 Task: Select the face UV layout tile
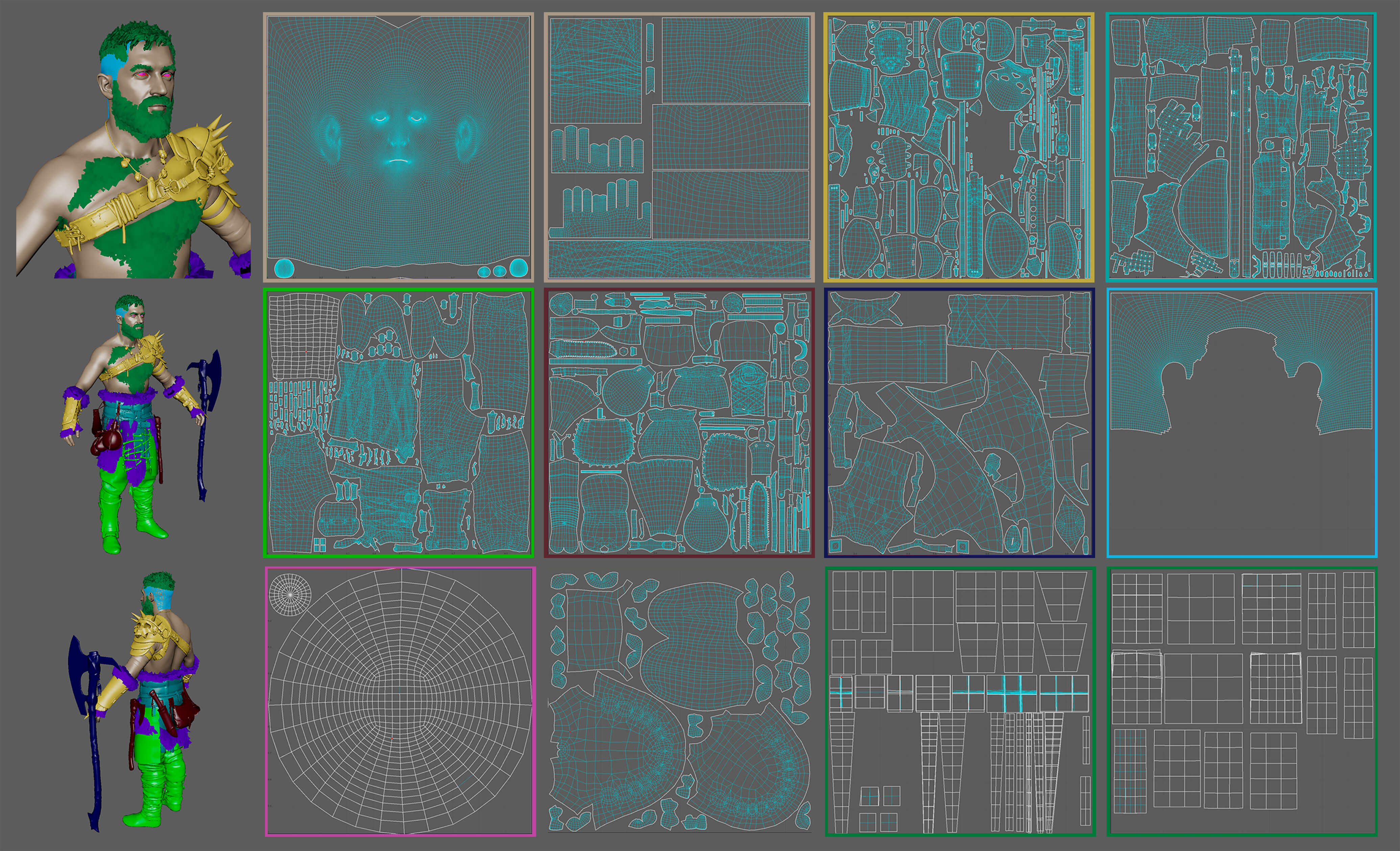[x=398, y=147]
